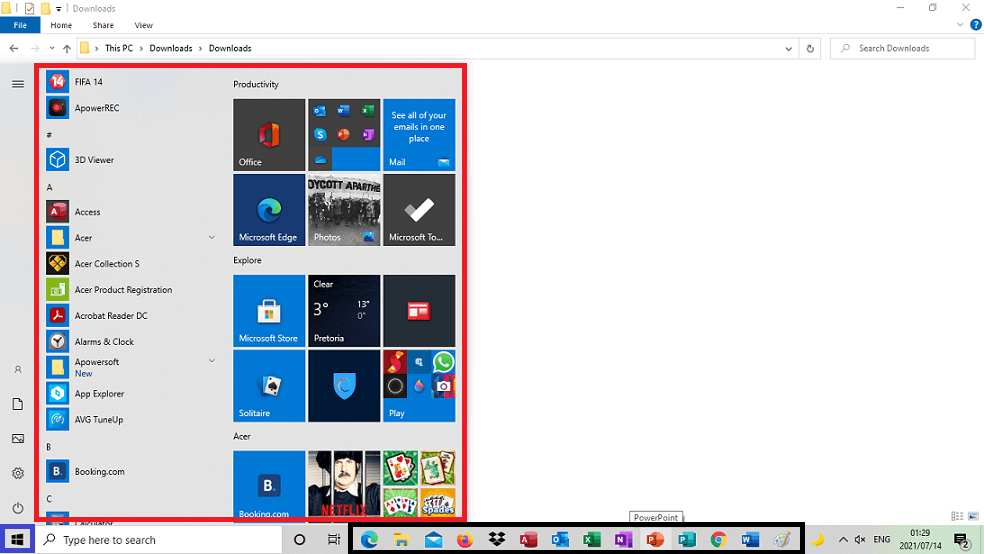The width and height of the screenshot is (984, 554).
Task: Open the notification center icon
Action: pyautogui.click(x=963, y=540)
